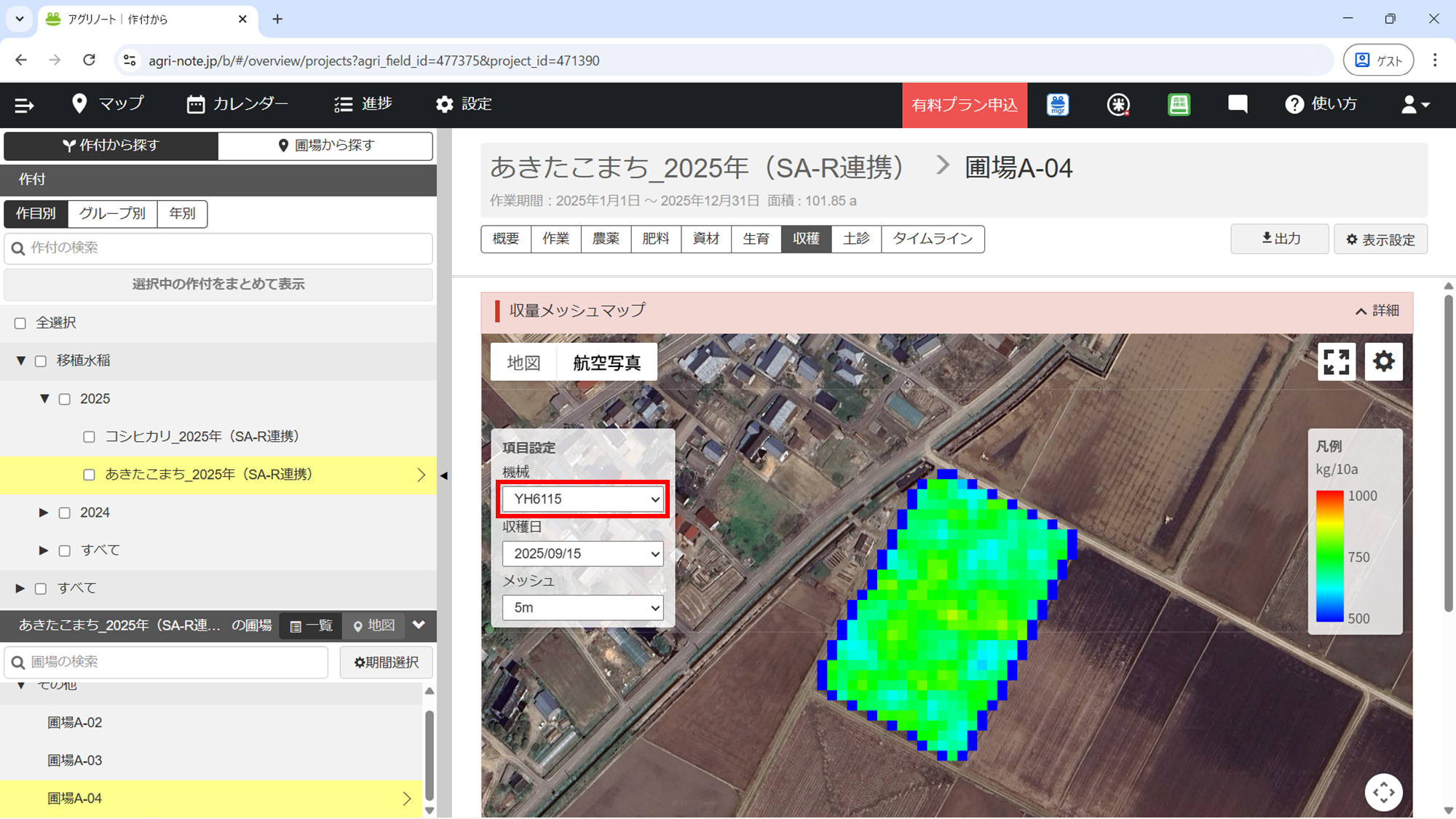Open the 肥料 tab
Viewport: 1456px width, 819px height.
point(656,239)
